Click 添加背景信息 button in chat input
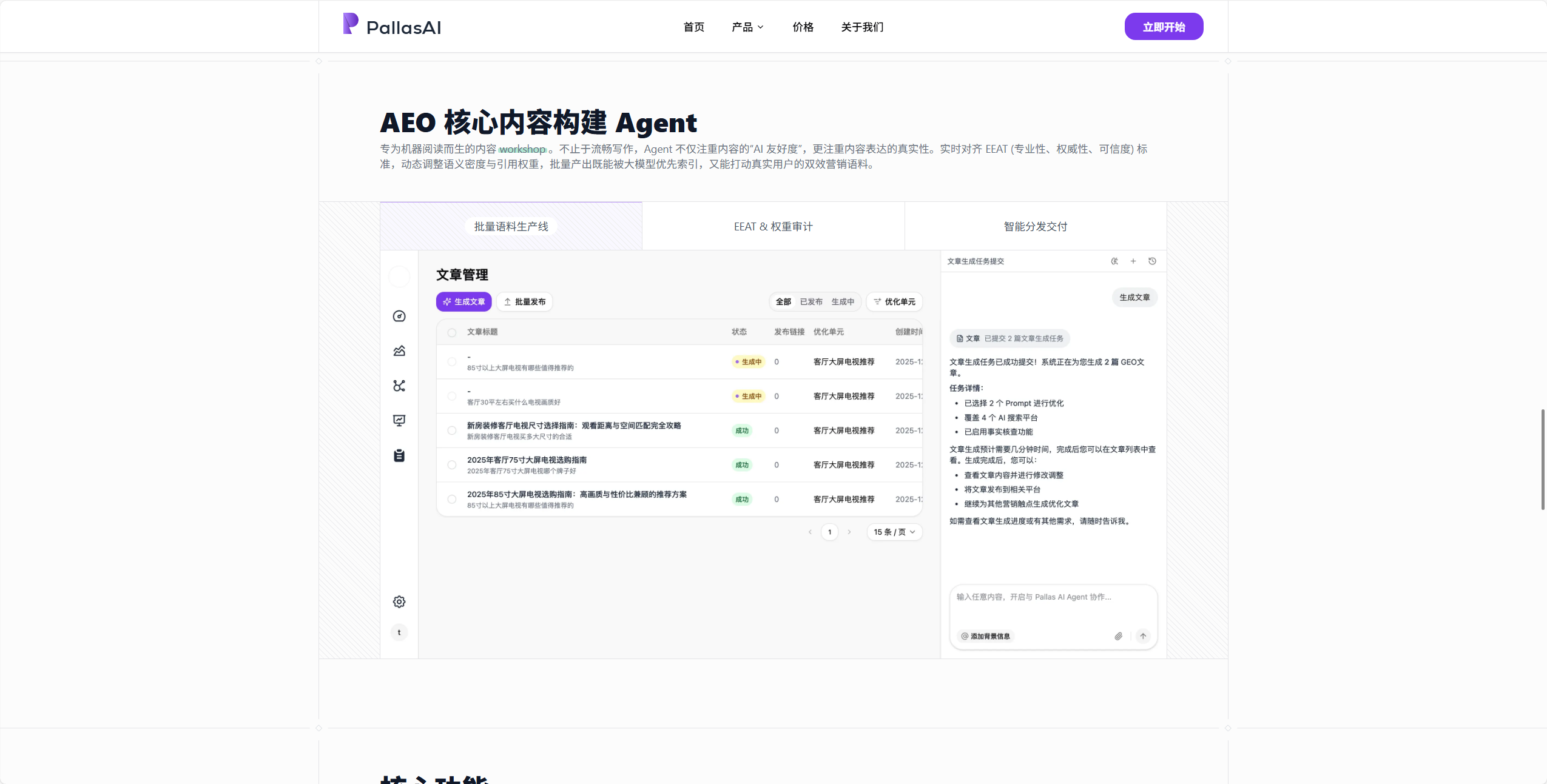Image resolution: width=1547 pixels, height=784 pixels. point(986,636)
